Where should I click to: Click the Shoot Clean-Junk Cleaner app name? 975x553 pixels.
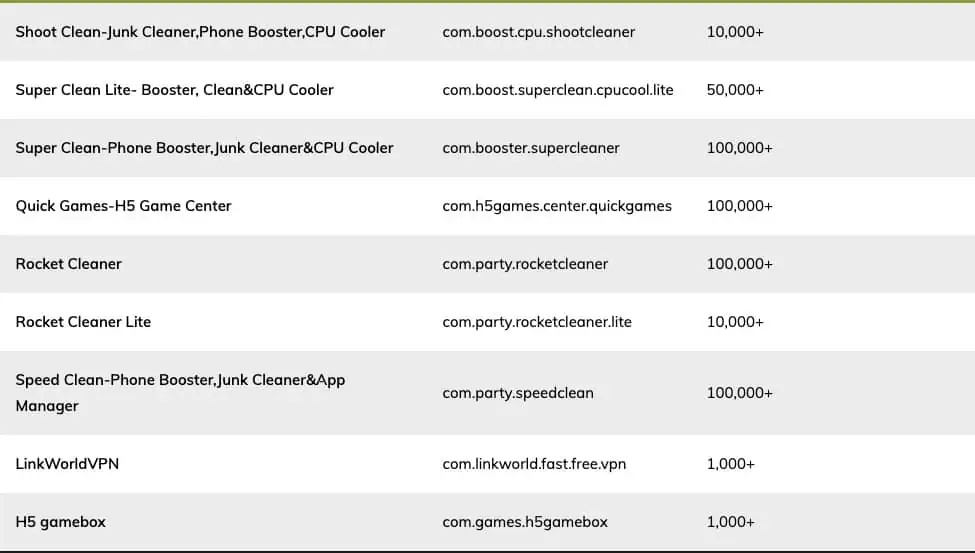pyautogui.click(x=200, y=32)
